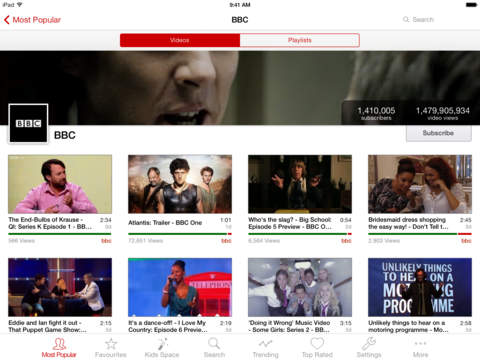Play Who's the slag Big School video
This screenshot has width=480, height=360.
point(300,184)
